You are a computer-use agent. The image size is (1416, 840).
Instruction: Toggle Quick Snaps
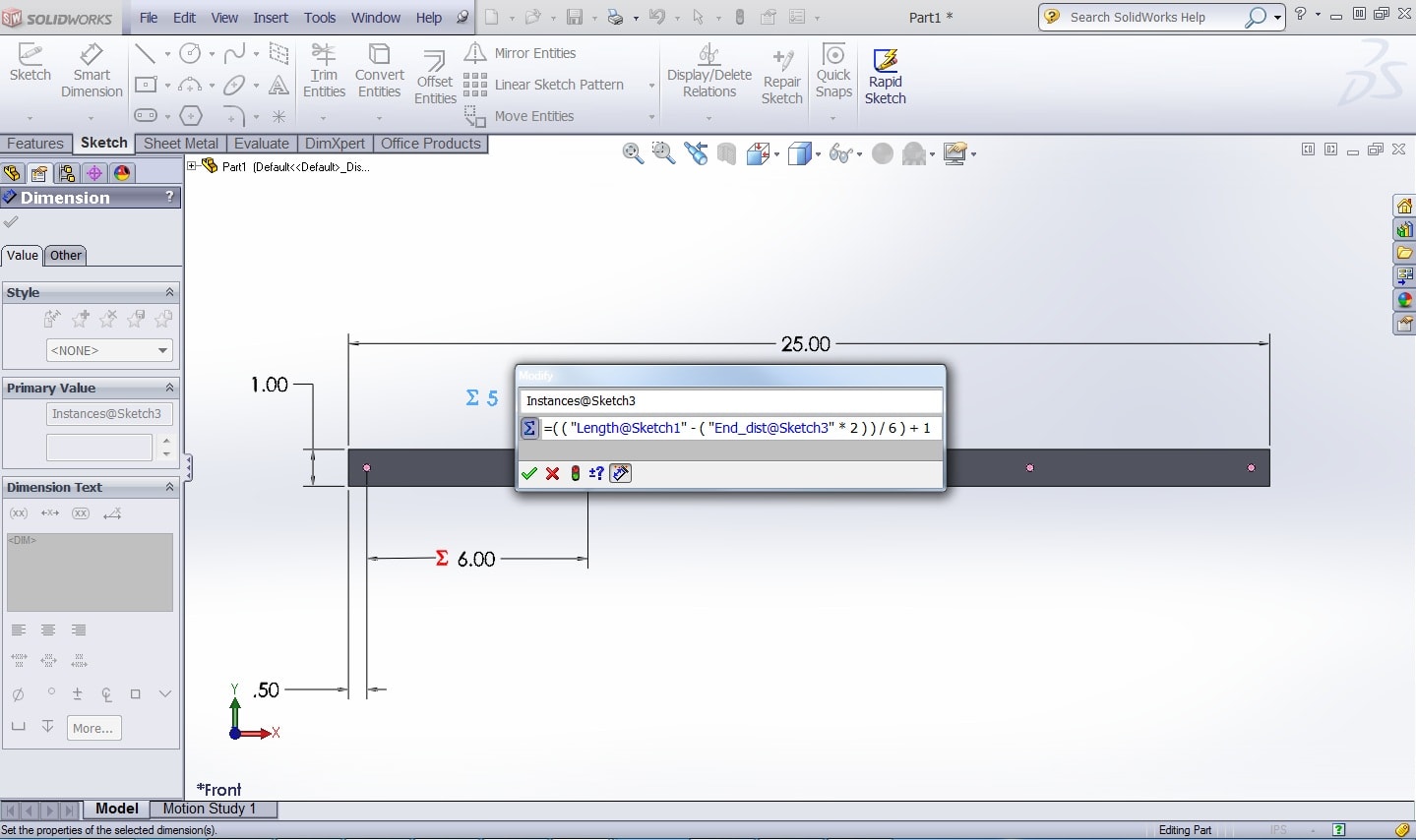click(833, 71)
